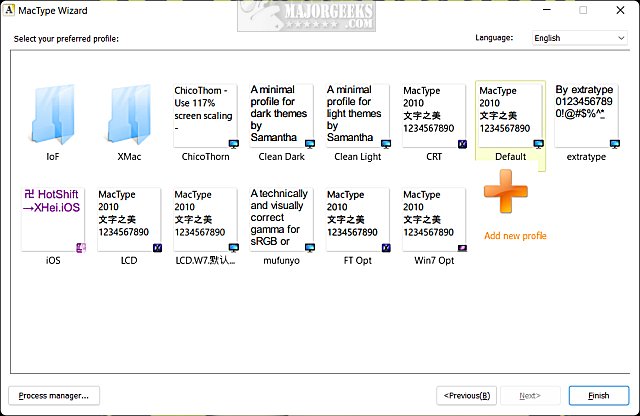640x416 pixels.
Task: Minimize the MacType Wizard window
Action: [x=547, y=10]
